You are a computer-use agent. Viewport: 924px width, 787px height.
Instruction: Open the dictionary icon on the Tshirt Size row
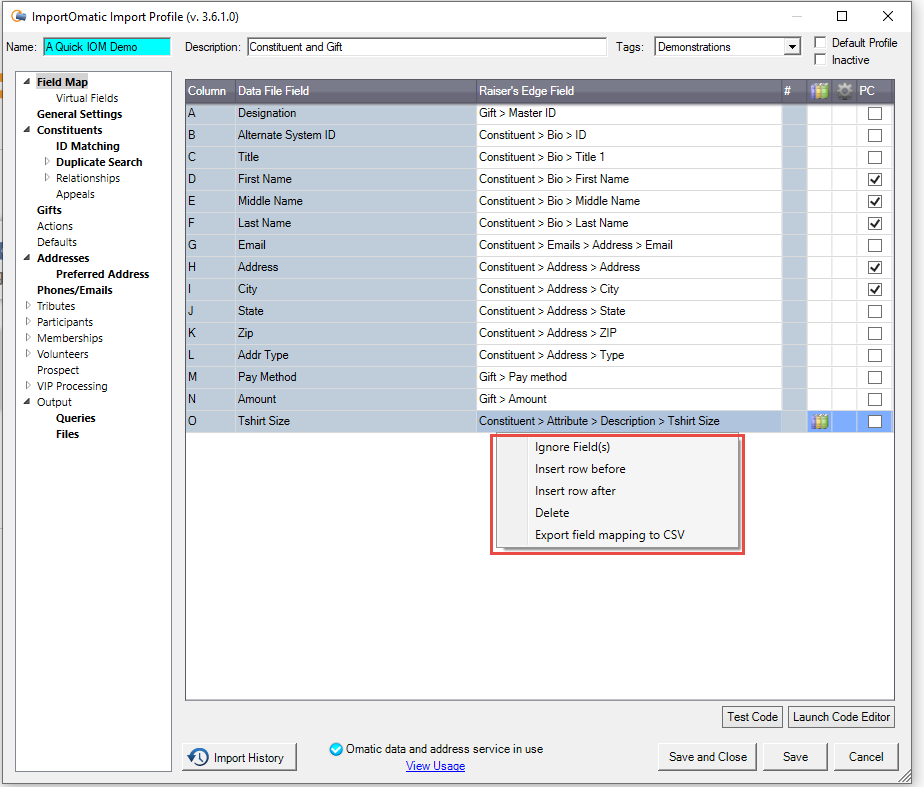(819, 421)
